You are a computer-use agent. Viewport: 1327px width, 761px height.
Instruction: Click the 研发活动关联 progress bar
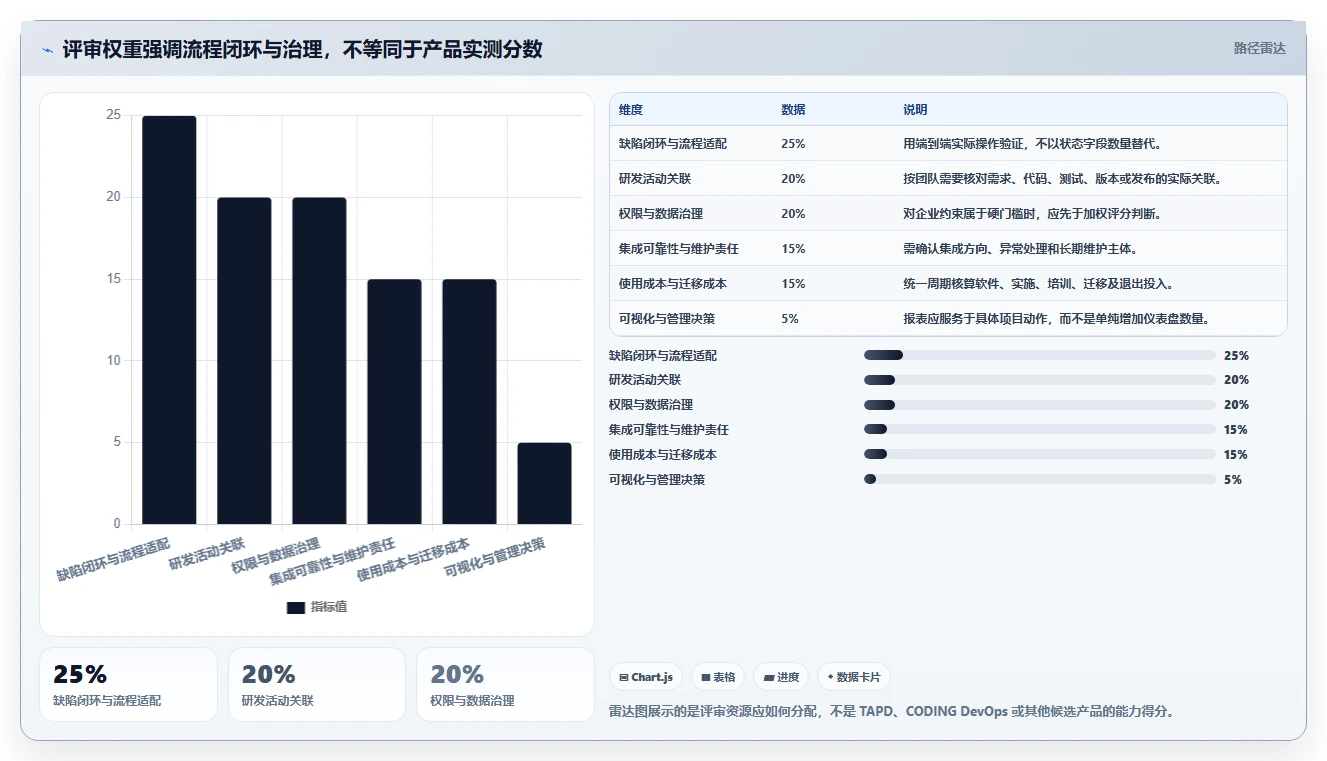pyautogui.click(x=1040, y=380)
